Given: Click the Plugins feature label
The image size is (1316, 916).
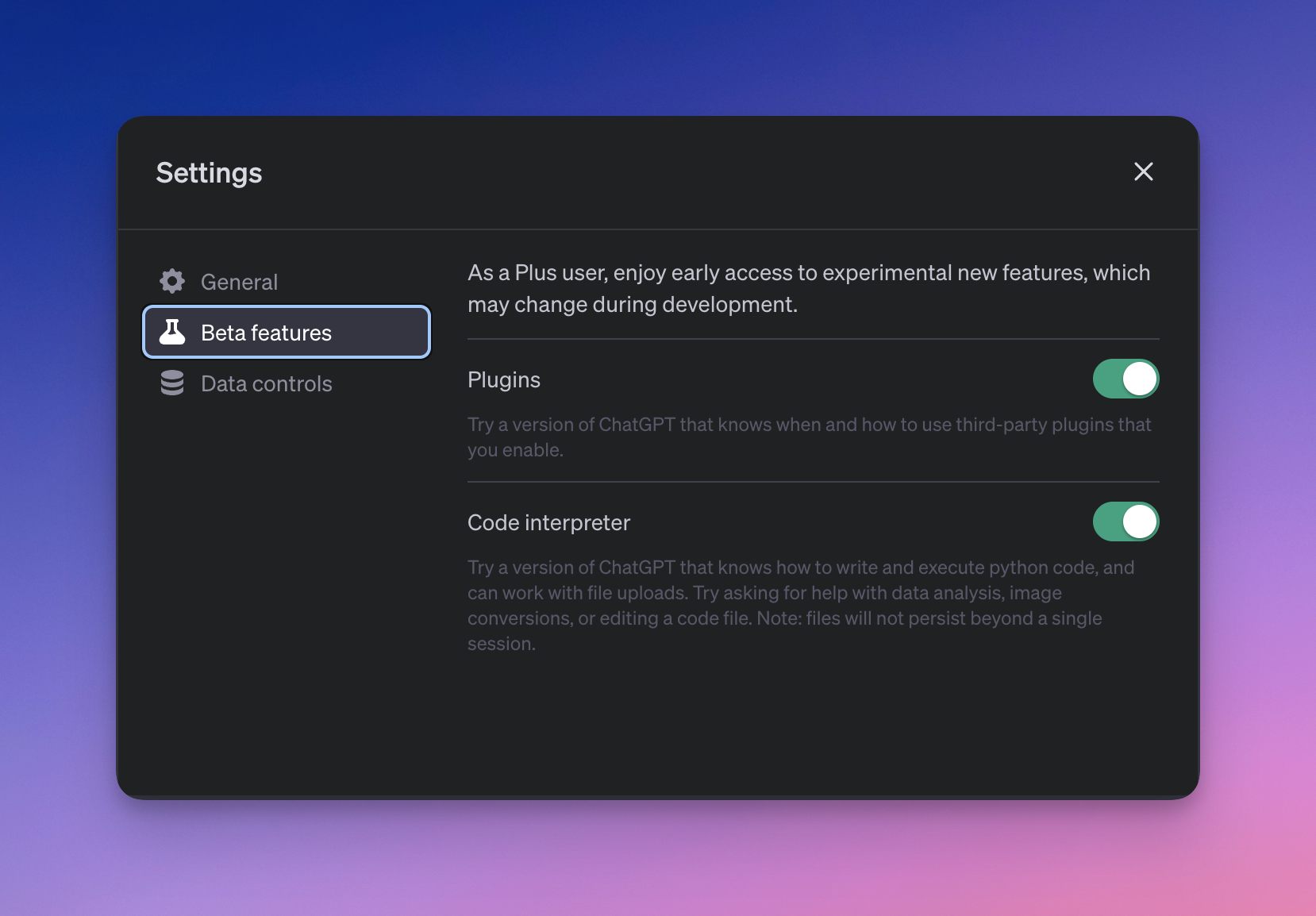Looking at the screenshot, I should pyautogui.click(x=504, y=380).
